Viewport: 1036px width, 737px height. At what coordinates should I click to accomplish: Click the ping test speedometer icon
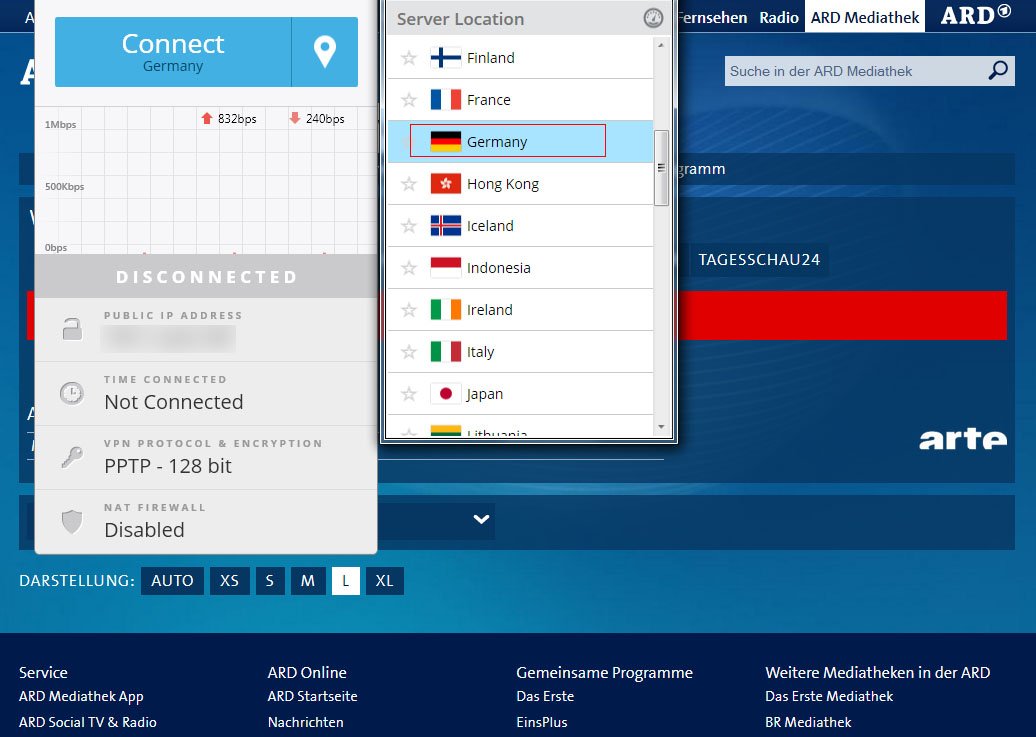coord(653,18)
